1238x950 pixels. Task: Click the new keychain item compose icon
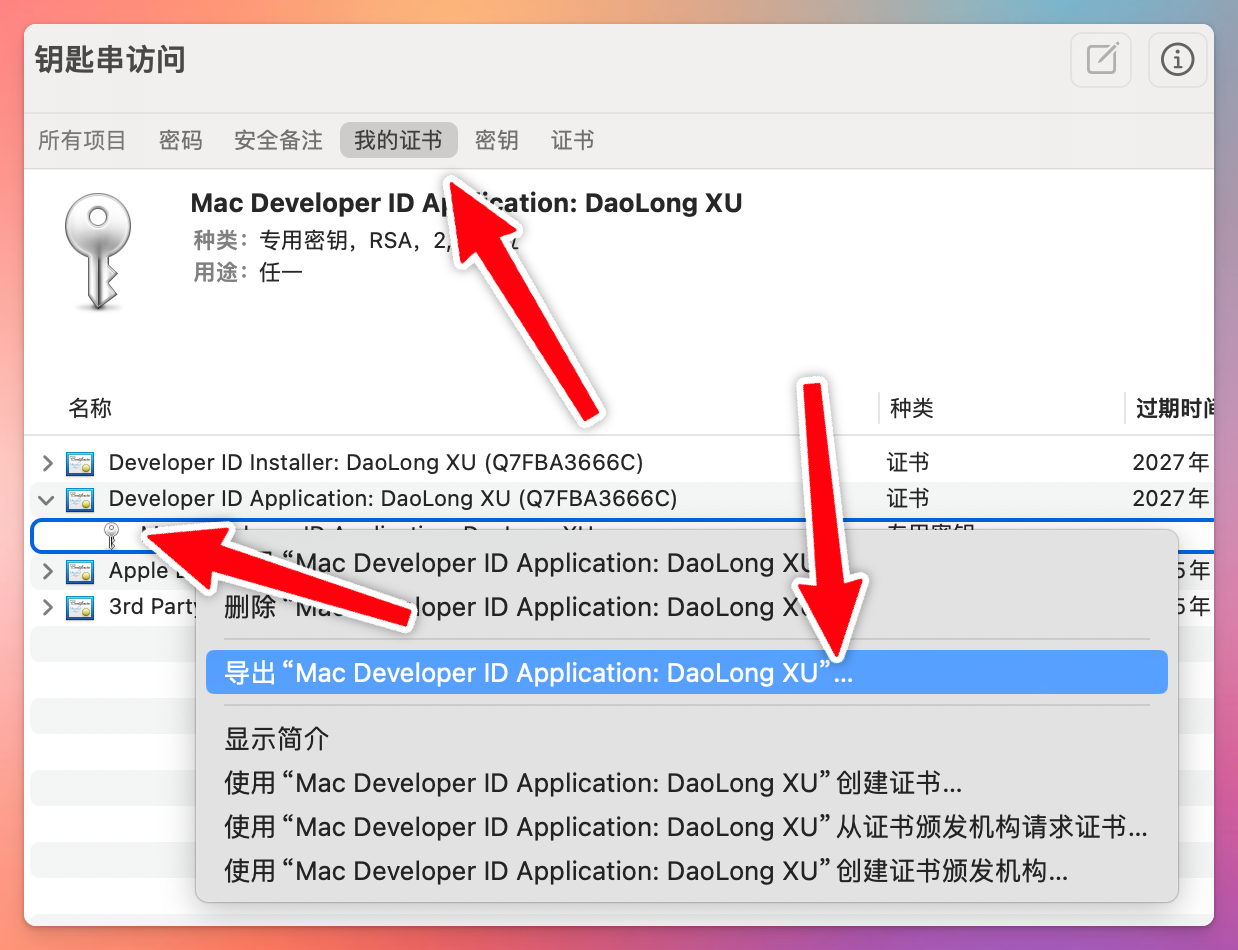click(x=1101, y=60)
